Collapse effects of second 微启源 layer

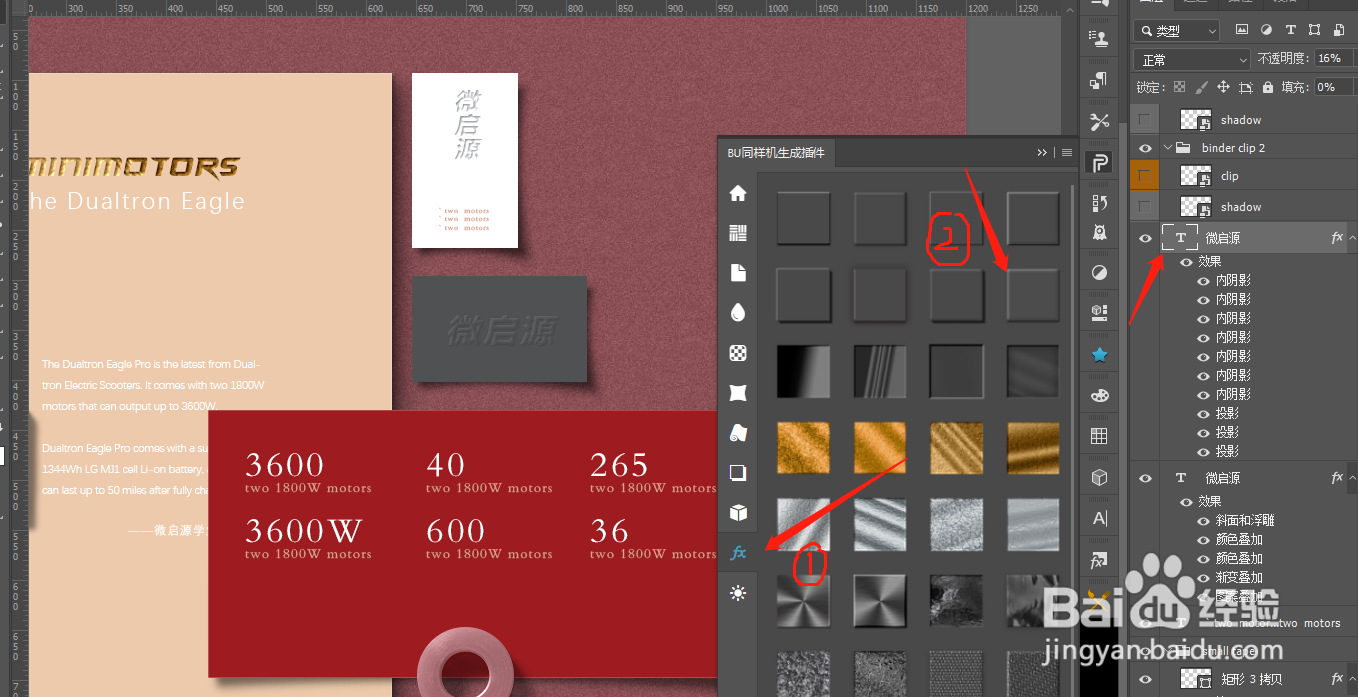coord(1352,478)
